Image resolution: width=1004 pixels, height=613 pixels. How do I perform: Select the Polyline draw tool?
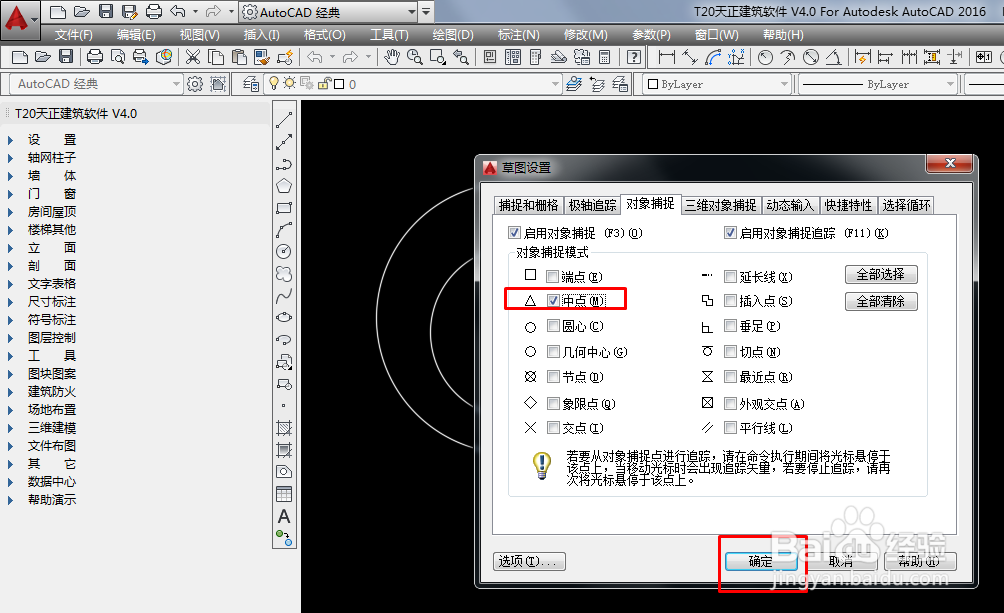click(x=284, y=163)
